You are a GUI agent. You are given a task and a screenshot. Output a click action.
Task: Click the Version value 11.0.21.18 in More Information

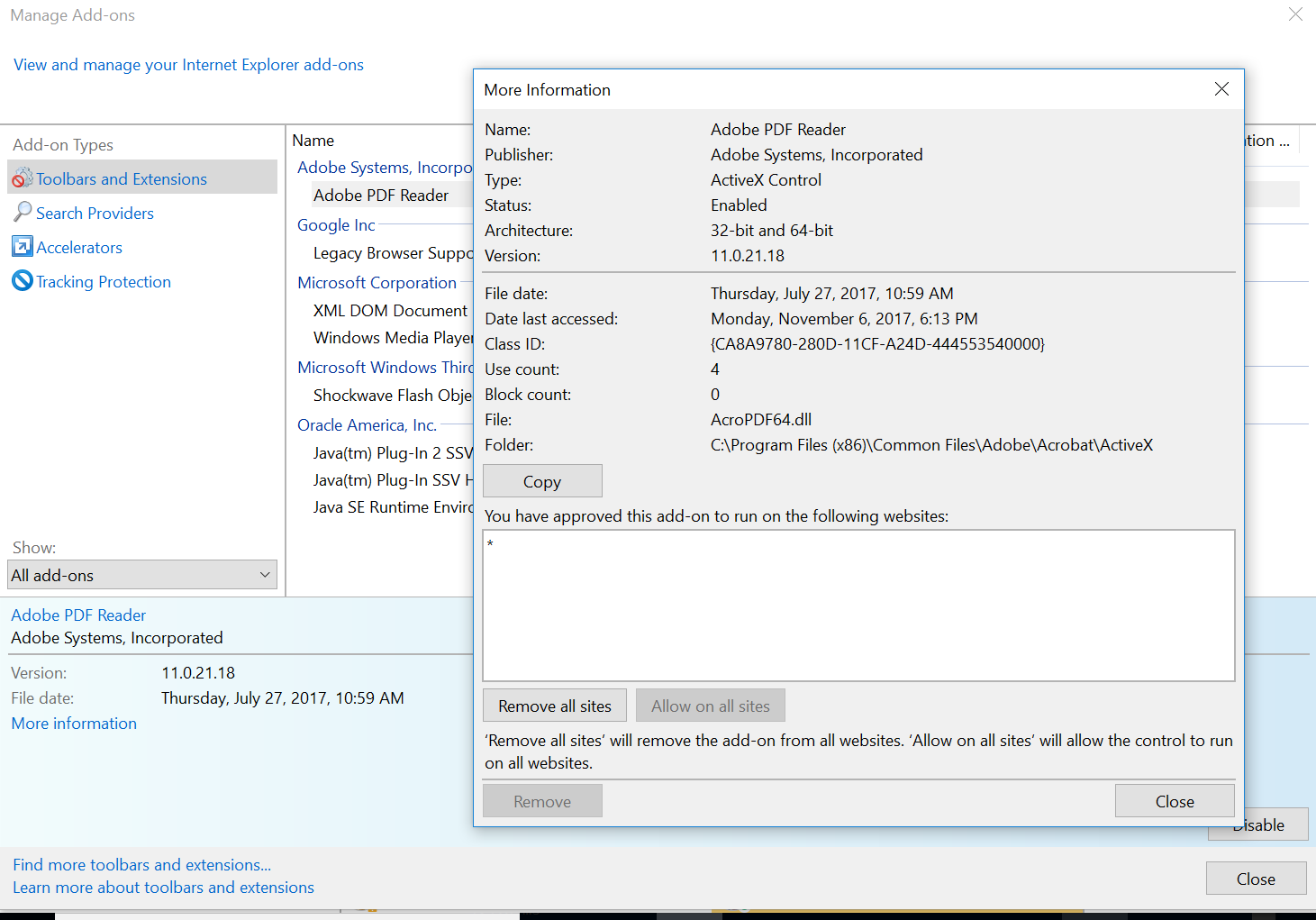pos(748,256)
